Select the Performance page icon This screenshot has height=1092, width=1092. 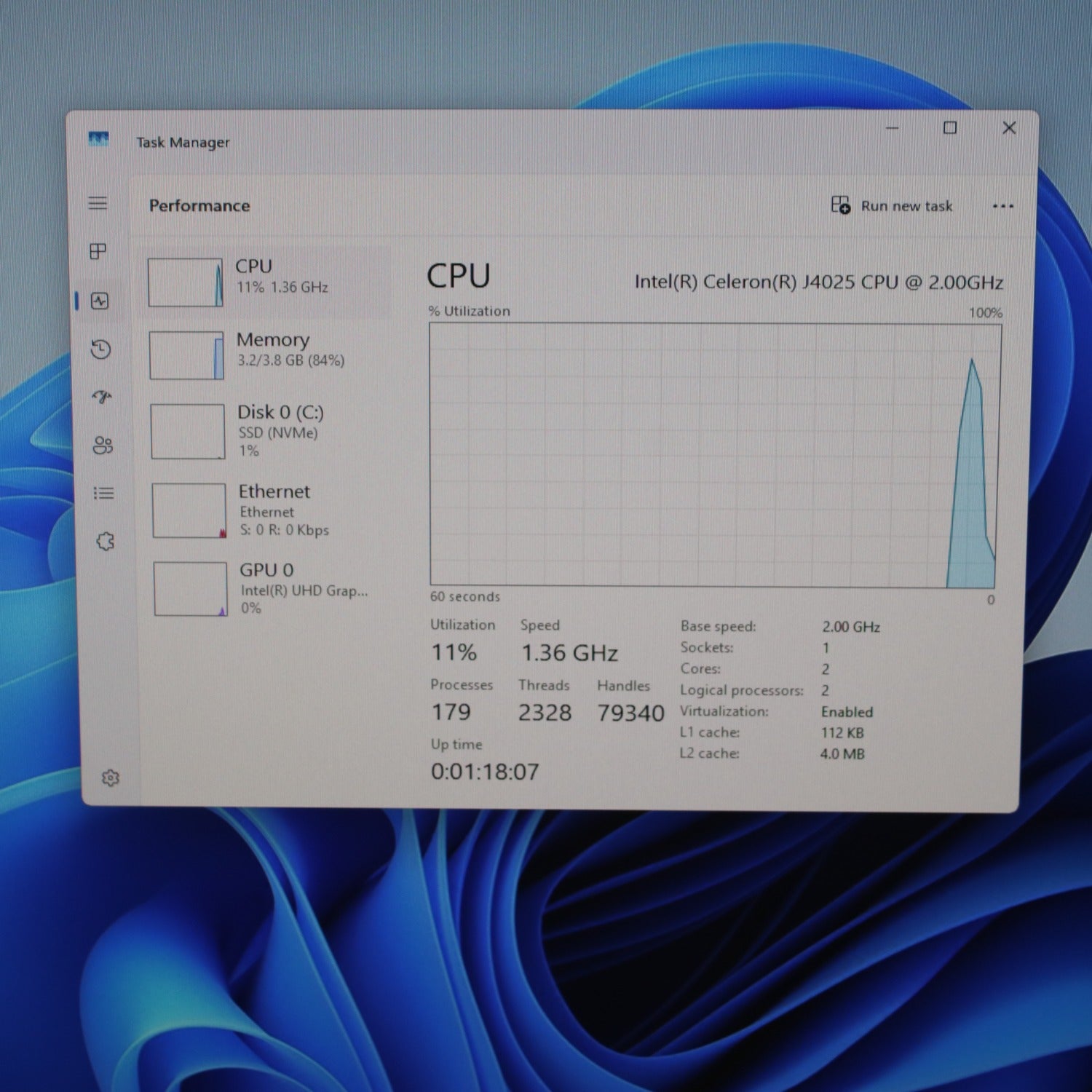pos(100,301)
